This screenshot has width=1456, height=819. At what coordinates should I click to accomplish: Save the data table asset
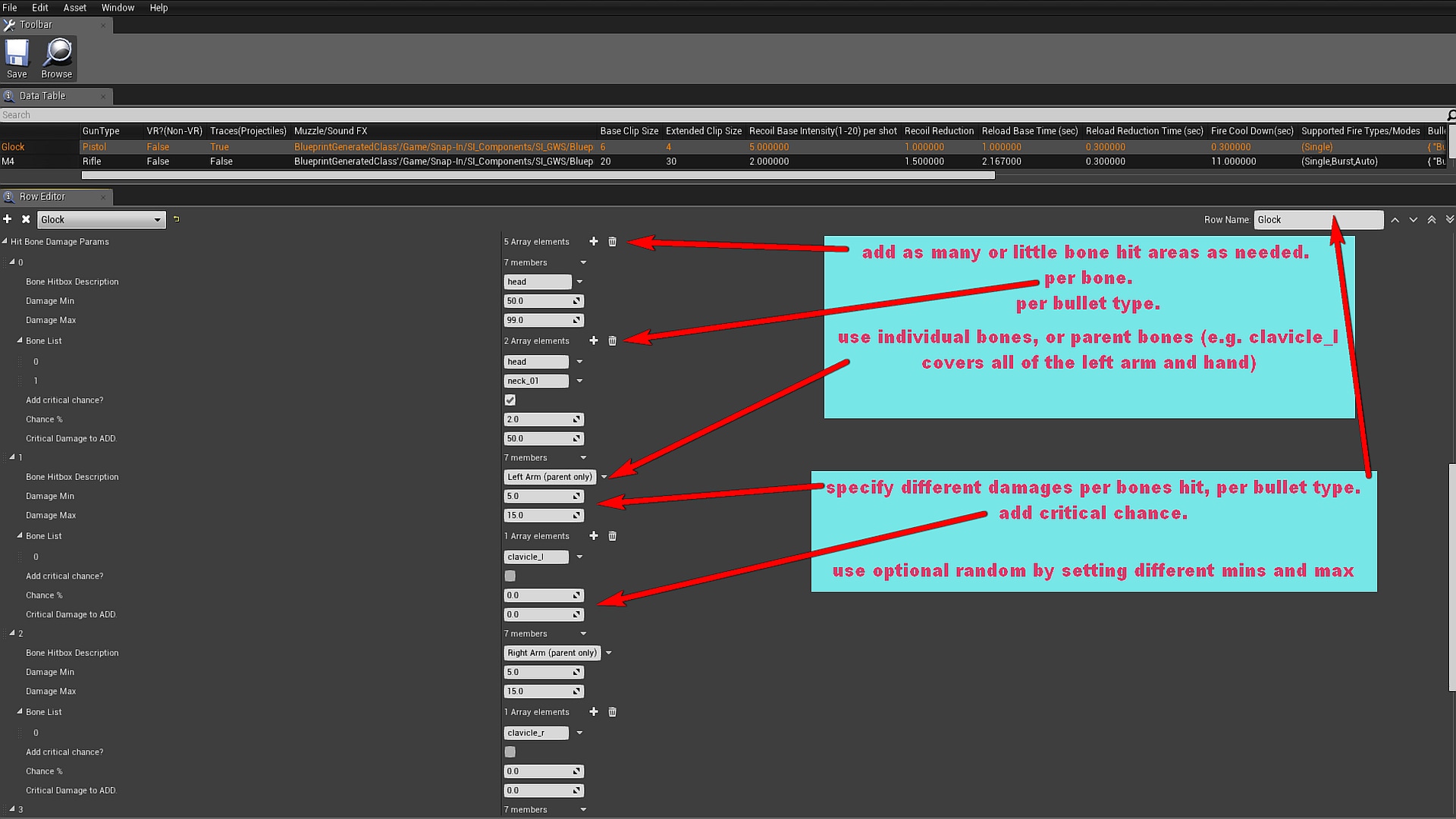tap(16, 57)
